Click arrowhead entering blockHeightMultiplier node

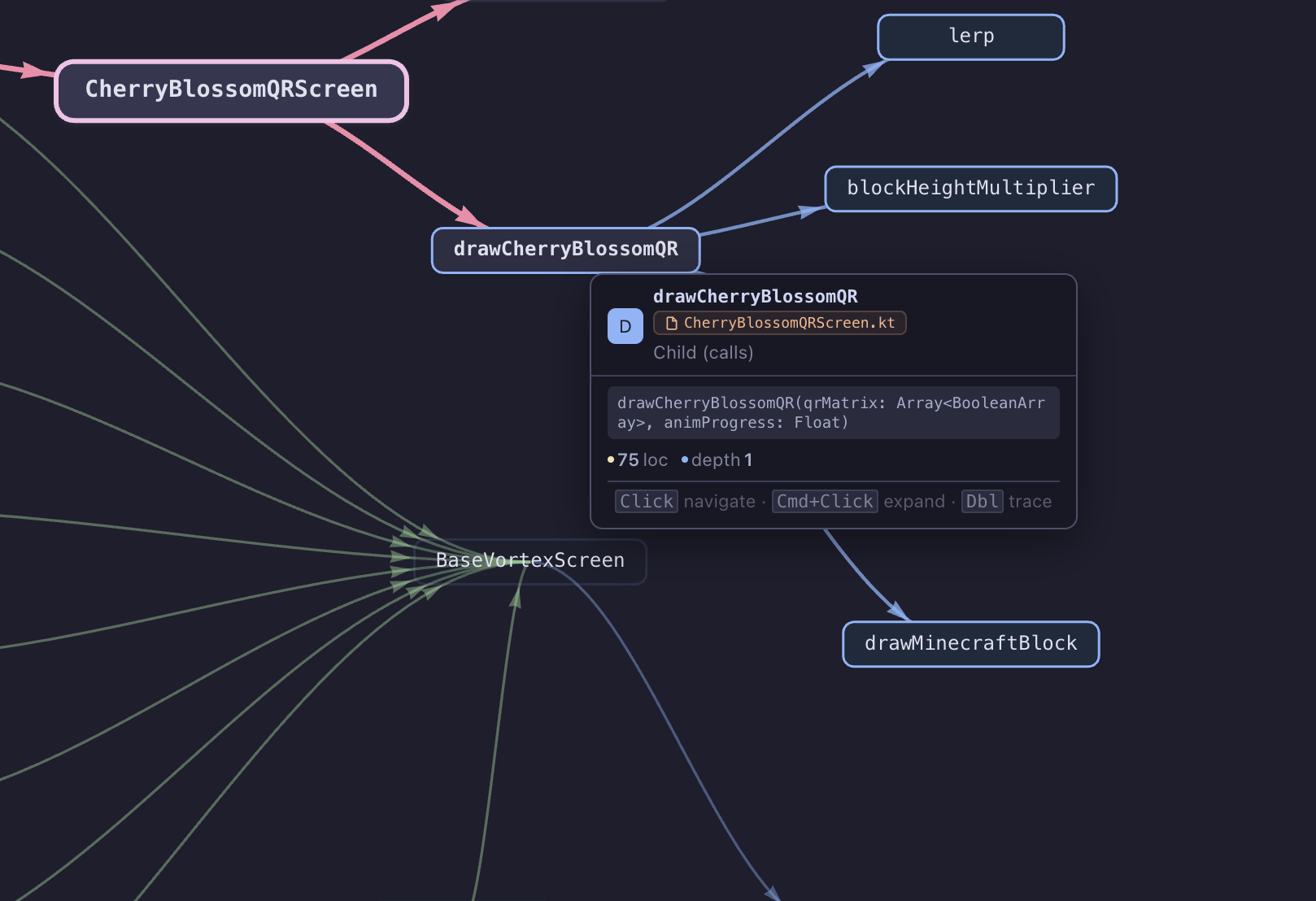click(811, 211)
